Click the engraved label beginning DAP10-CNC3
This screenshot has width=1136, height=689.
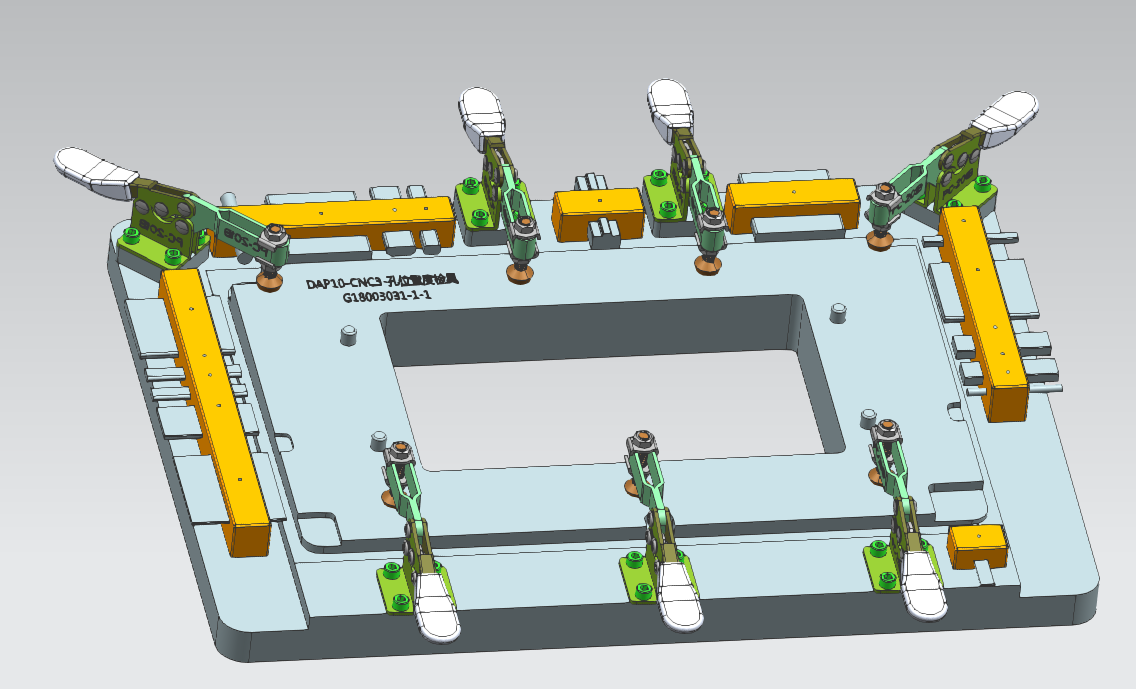click(381, 282)
